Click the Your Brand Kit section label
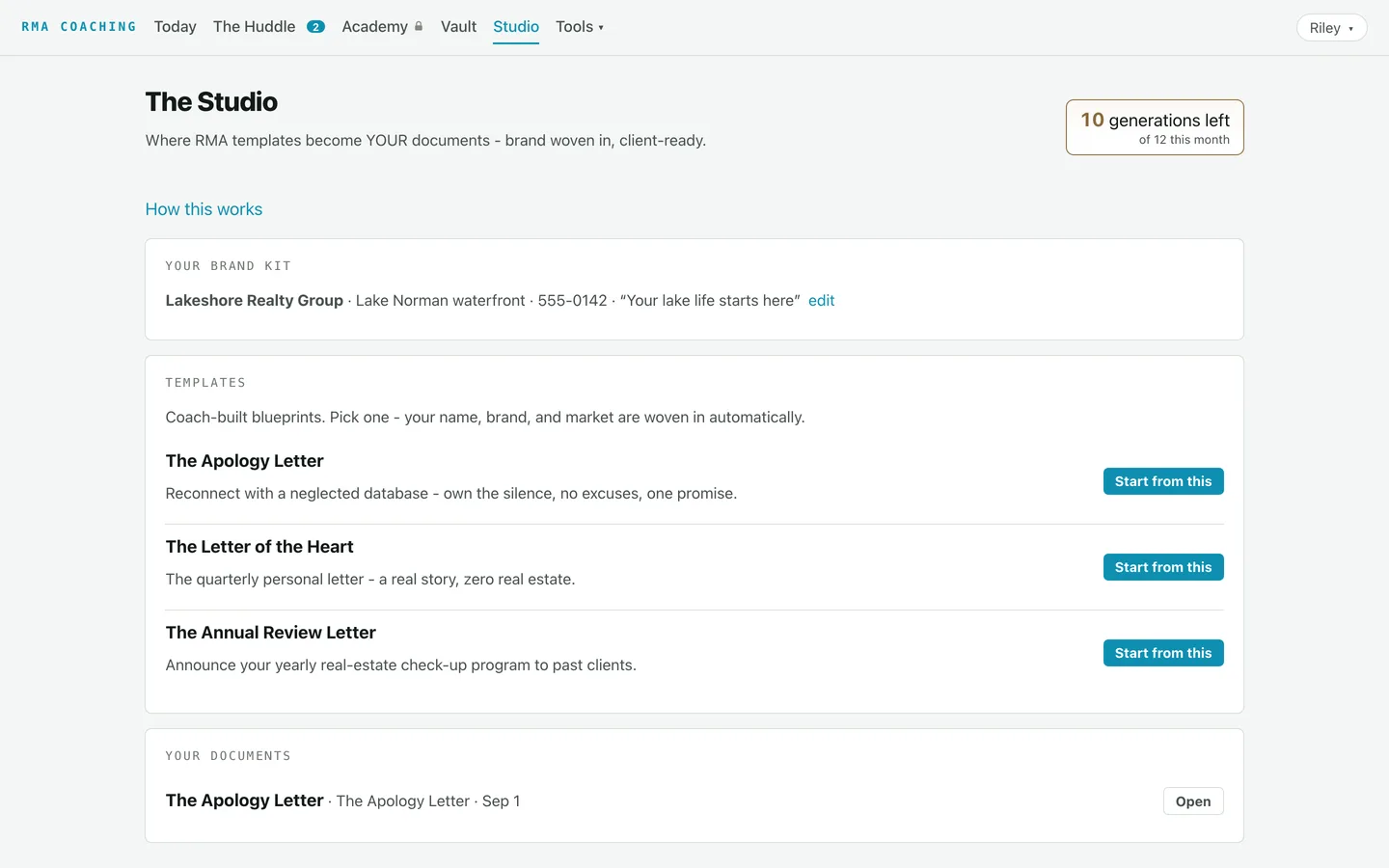The height and width of the screenshot is (868, 1389). 228,266
